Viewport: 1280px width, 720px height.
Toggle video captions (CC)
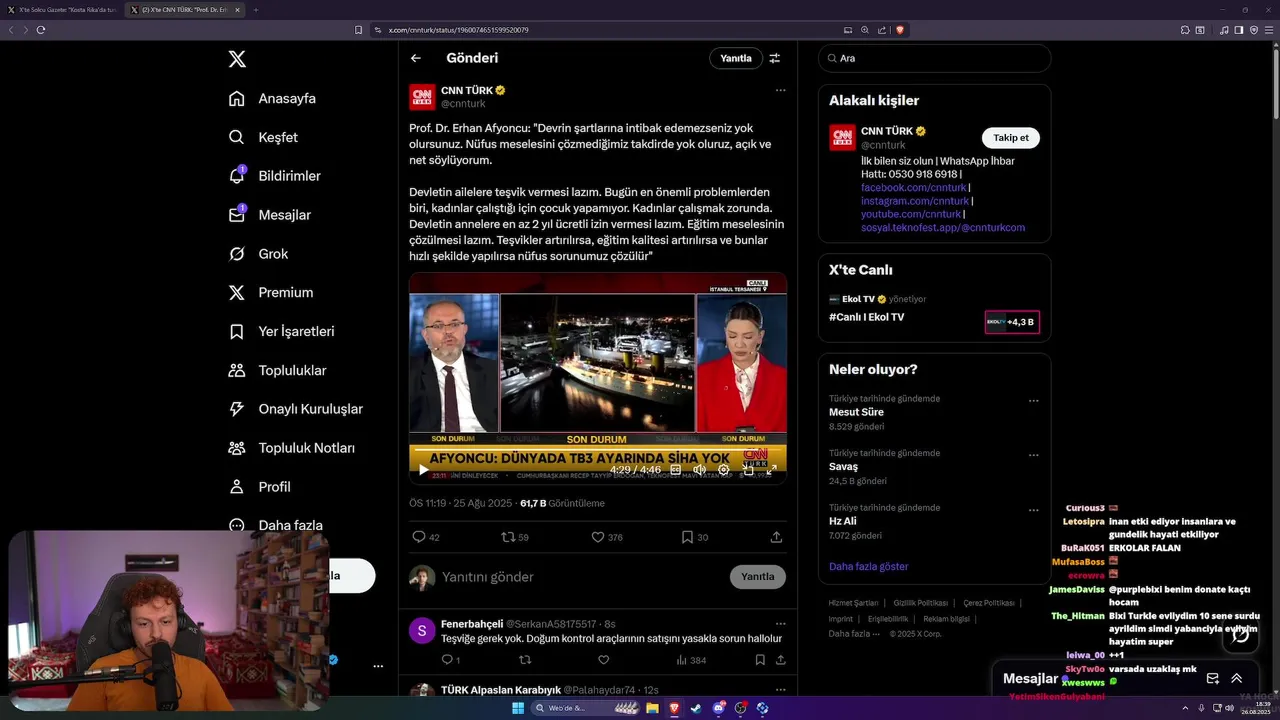click(x=676, y=469)
